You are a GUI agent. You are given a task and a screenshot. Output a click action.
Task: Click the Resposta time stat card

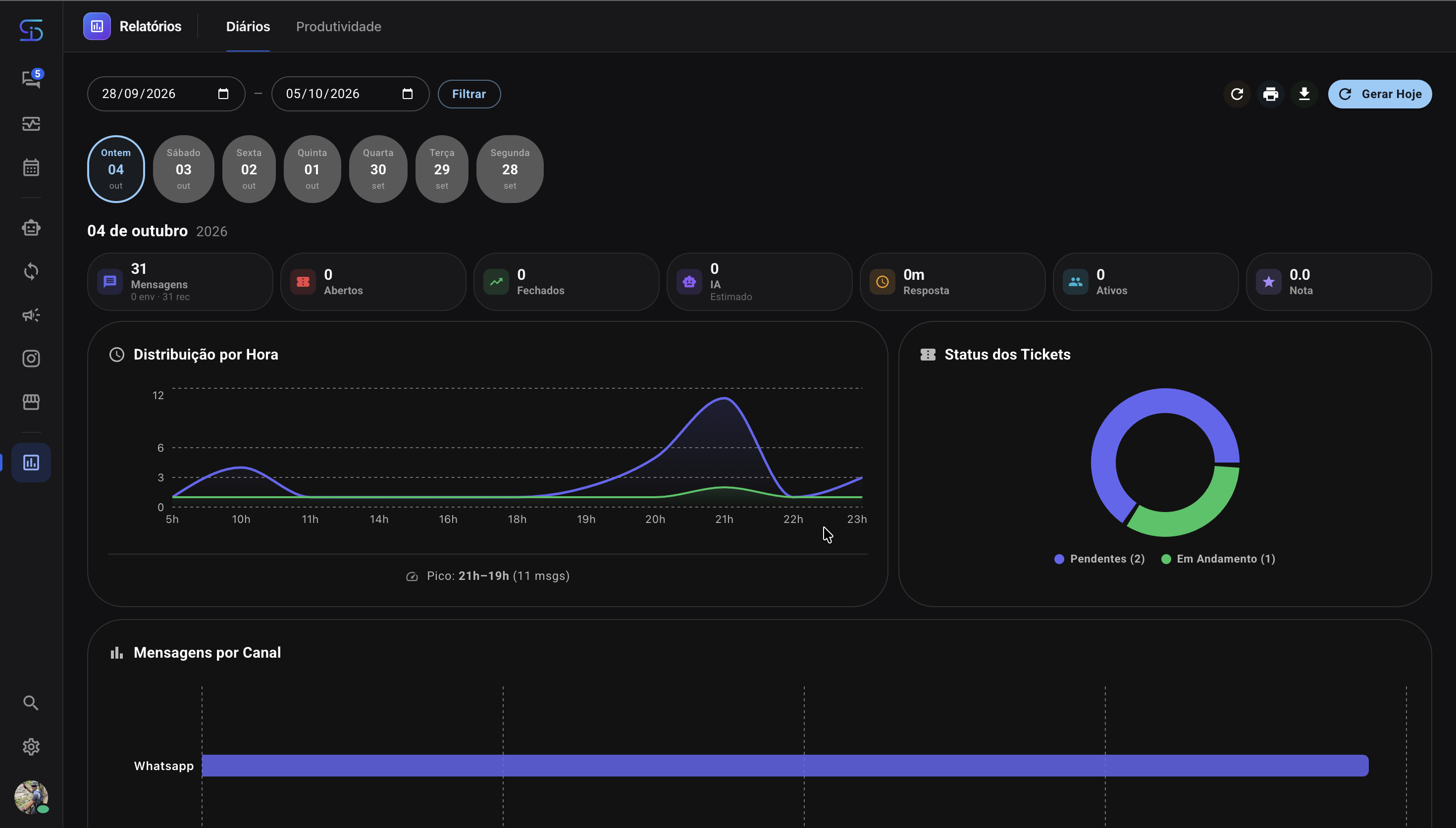[x=952, y=281]
